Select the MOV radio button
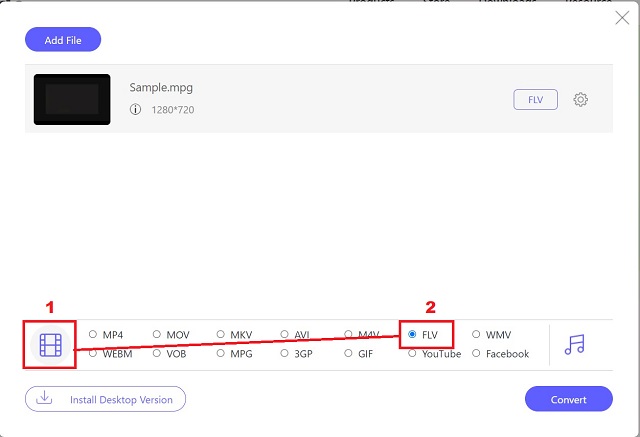The image size is (640, 437). tap(157, 334)
